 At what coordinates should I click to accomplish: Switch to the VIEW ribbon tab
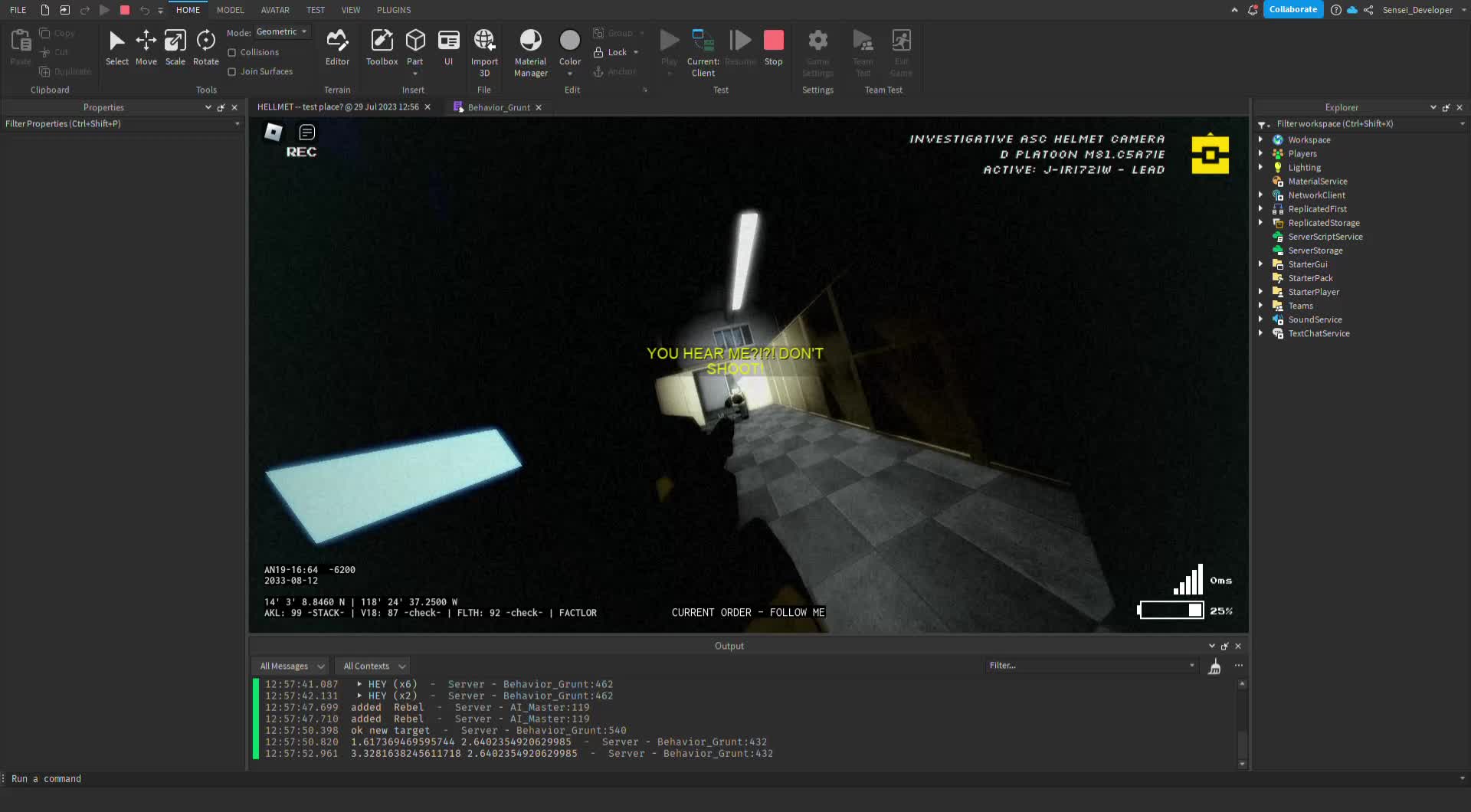(x=351, y=10)
